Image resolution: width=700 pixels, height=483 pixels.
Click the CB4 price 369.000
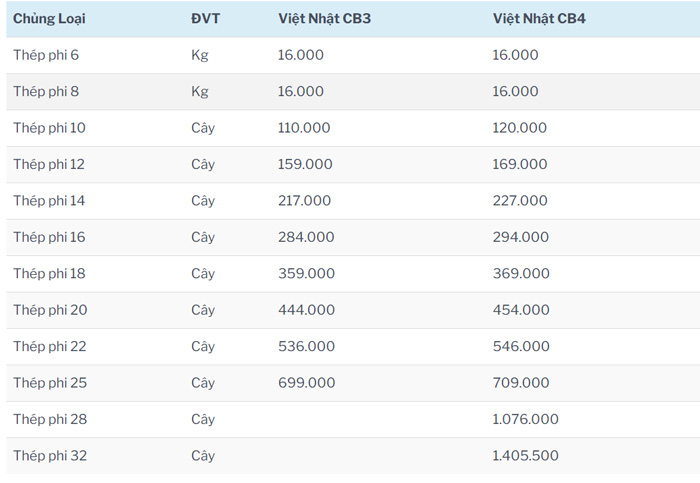pyautogui.click(x=521, y=274)
